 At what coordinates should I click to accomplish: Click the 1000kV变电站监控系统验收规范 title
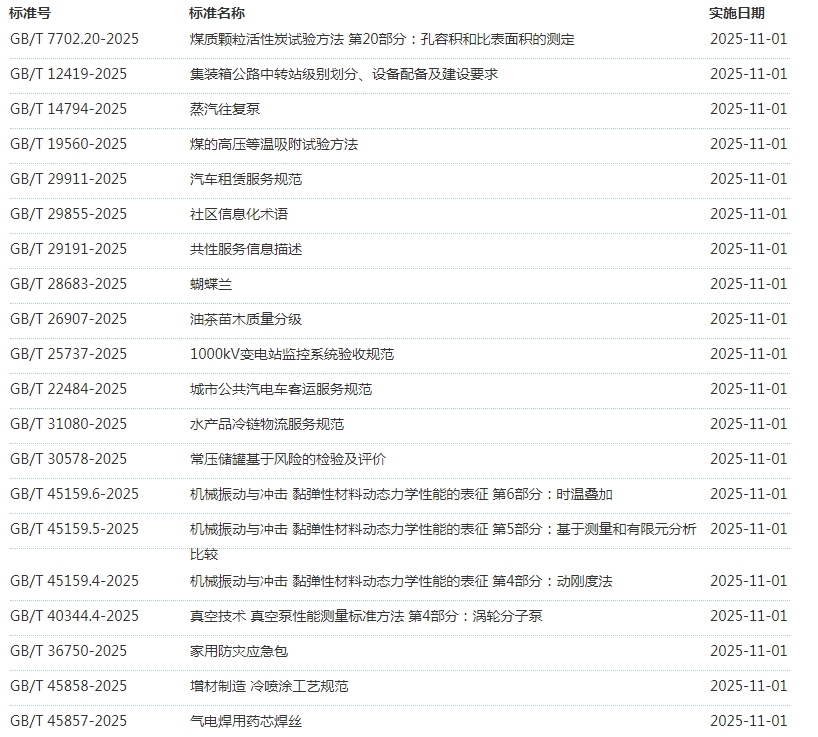click(291, 354)
